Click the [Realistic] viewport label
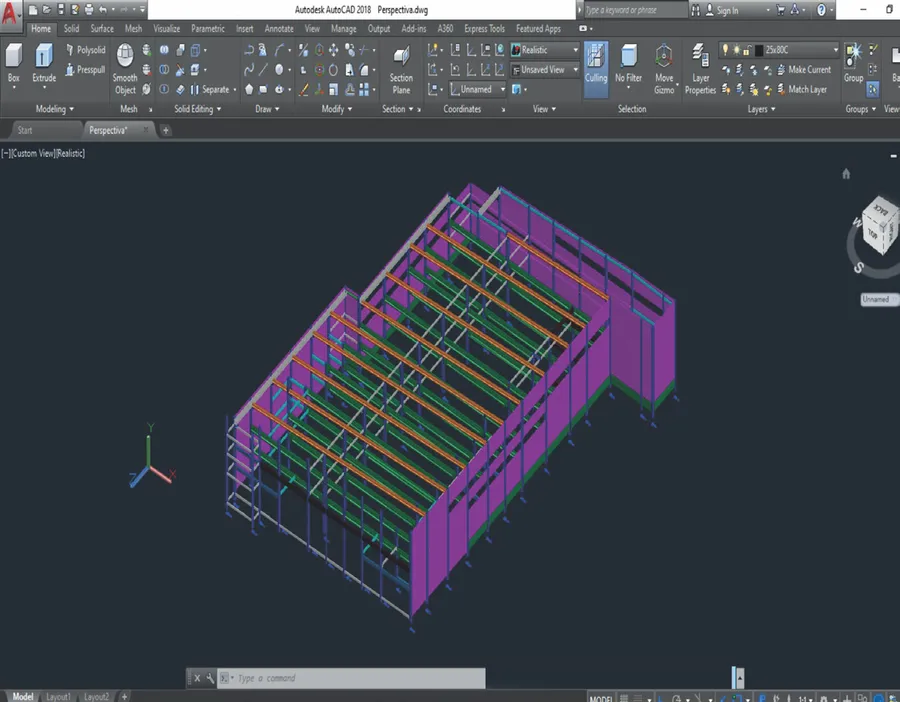Image resolution: width=900 pixels, height=702 pixels. tap(71, 153)
